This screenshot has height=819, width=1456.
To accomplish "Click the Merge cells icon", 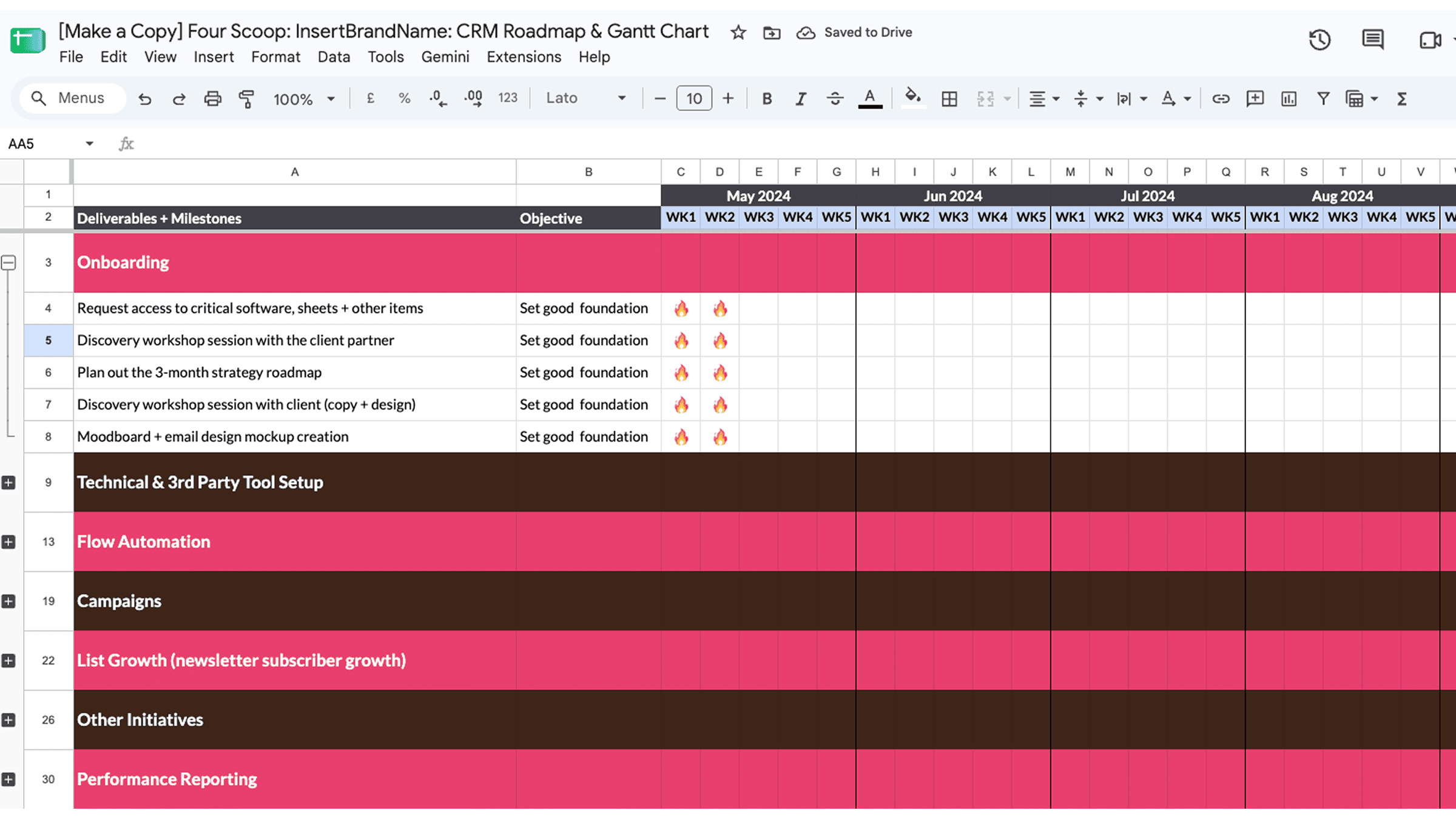I will tap(986, 98).
